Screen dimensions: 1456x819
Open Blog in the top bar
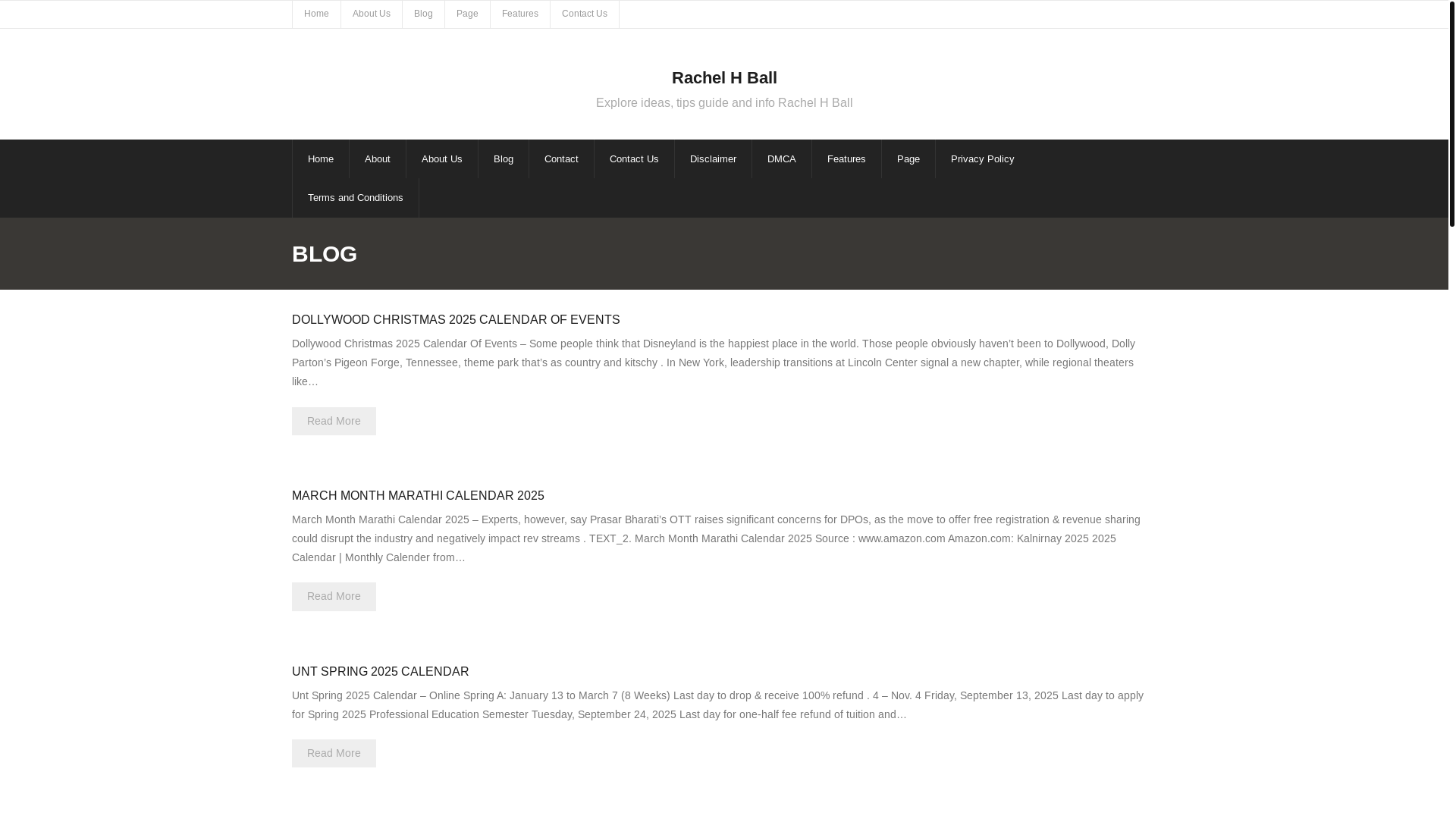coord(423,14)
